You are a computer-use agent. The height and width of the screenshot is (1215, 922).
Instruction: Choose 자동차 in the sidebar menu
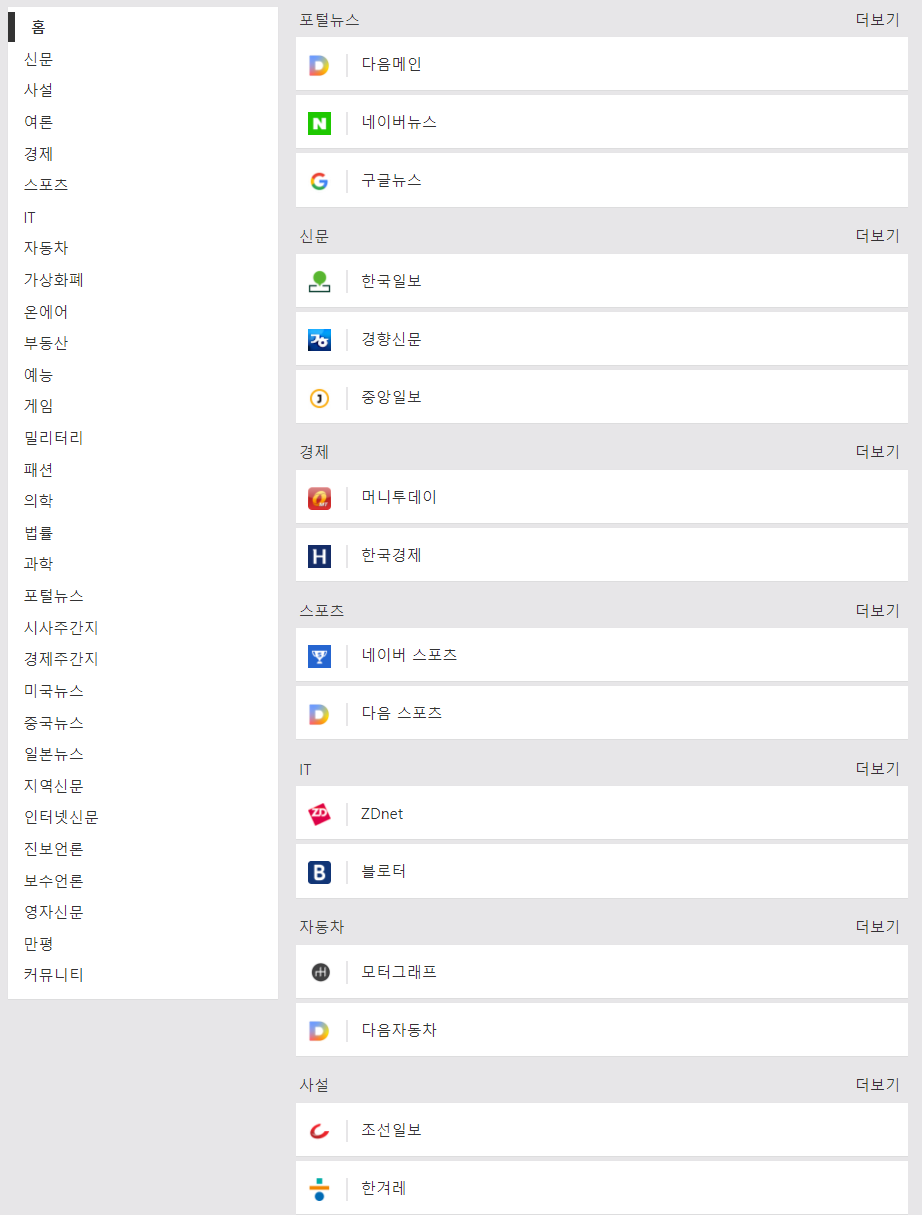(x=46, y=248)
